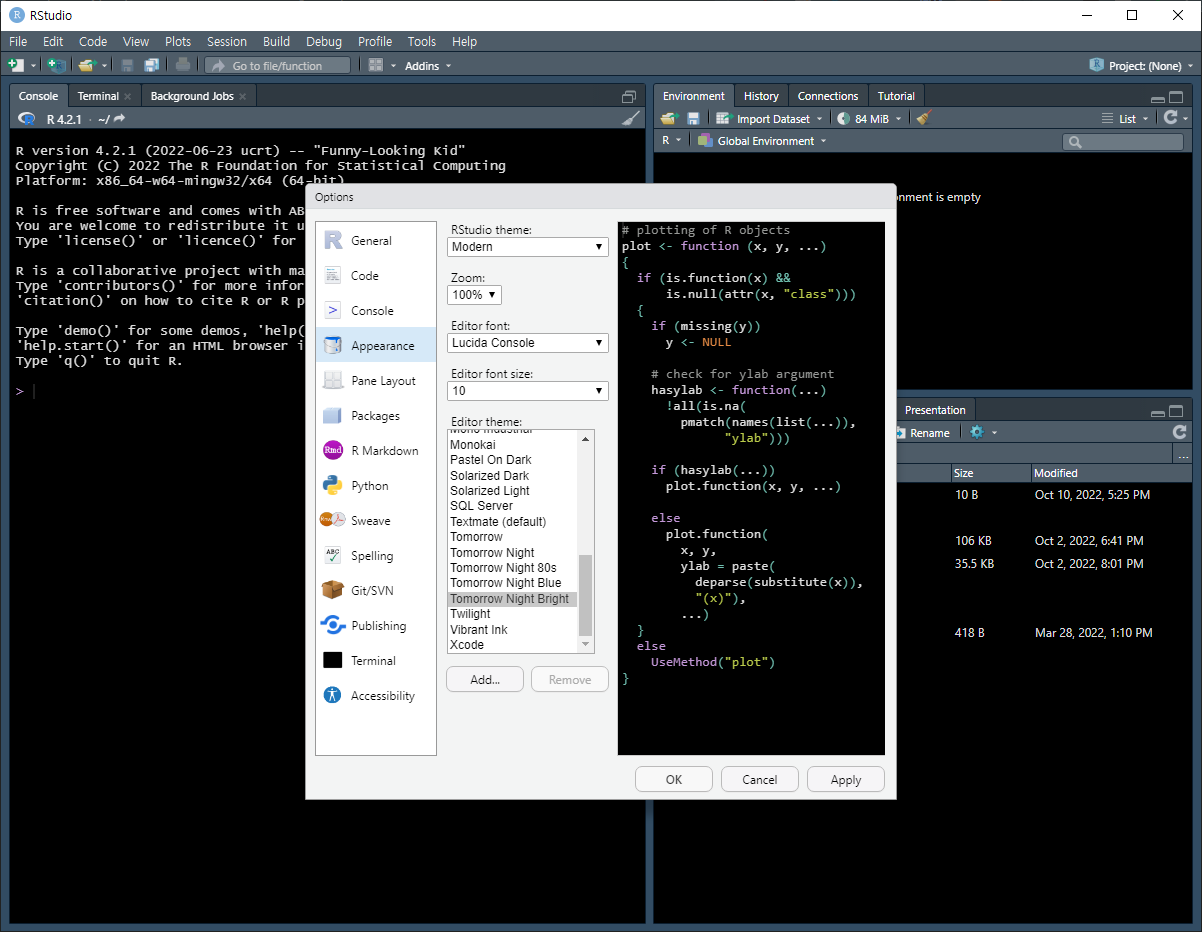Image resolution: width=1202 pixels, height=932 pixels.
Task: Click the Rename button in Files pane
Action: [921, 432]
